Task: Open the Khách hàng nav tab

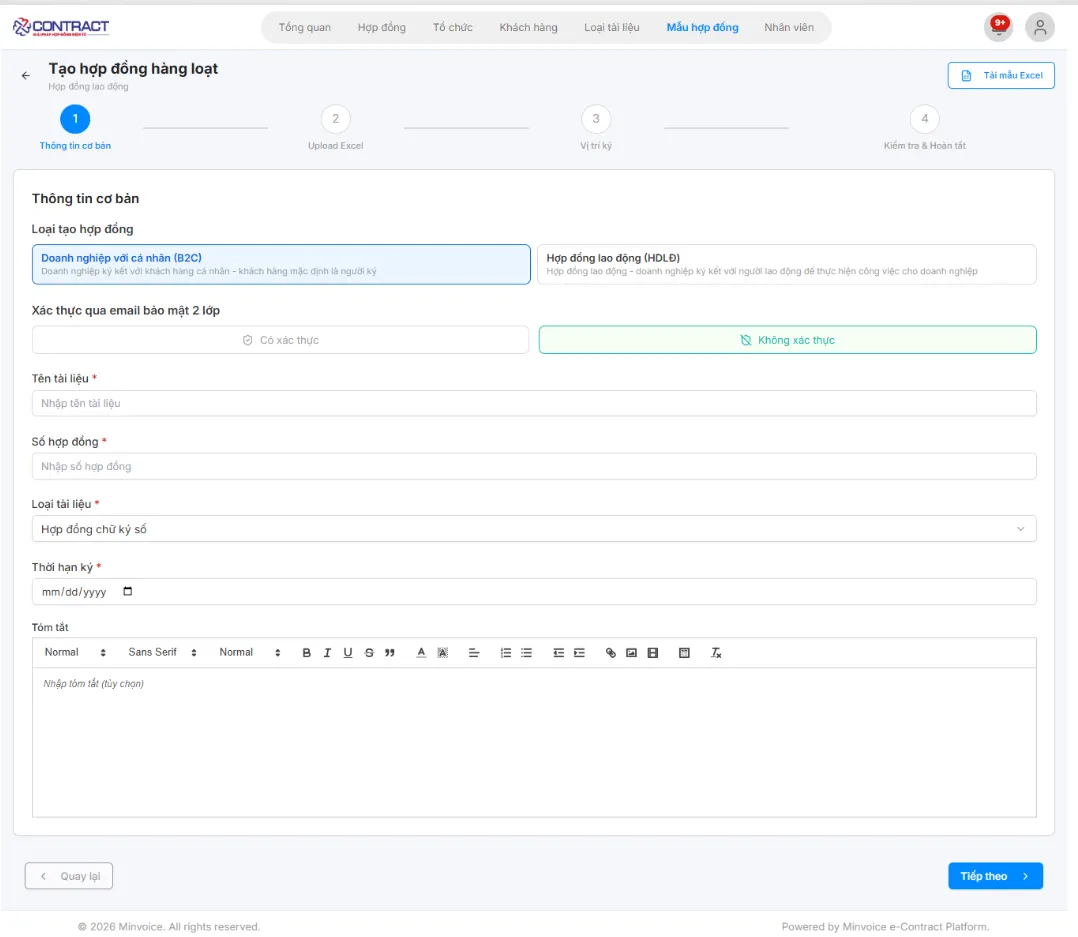Action: pos(528,27)
